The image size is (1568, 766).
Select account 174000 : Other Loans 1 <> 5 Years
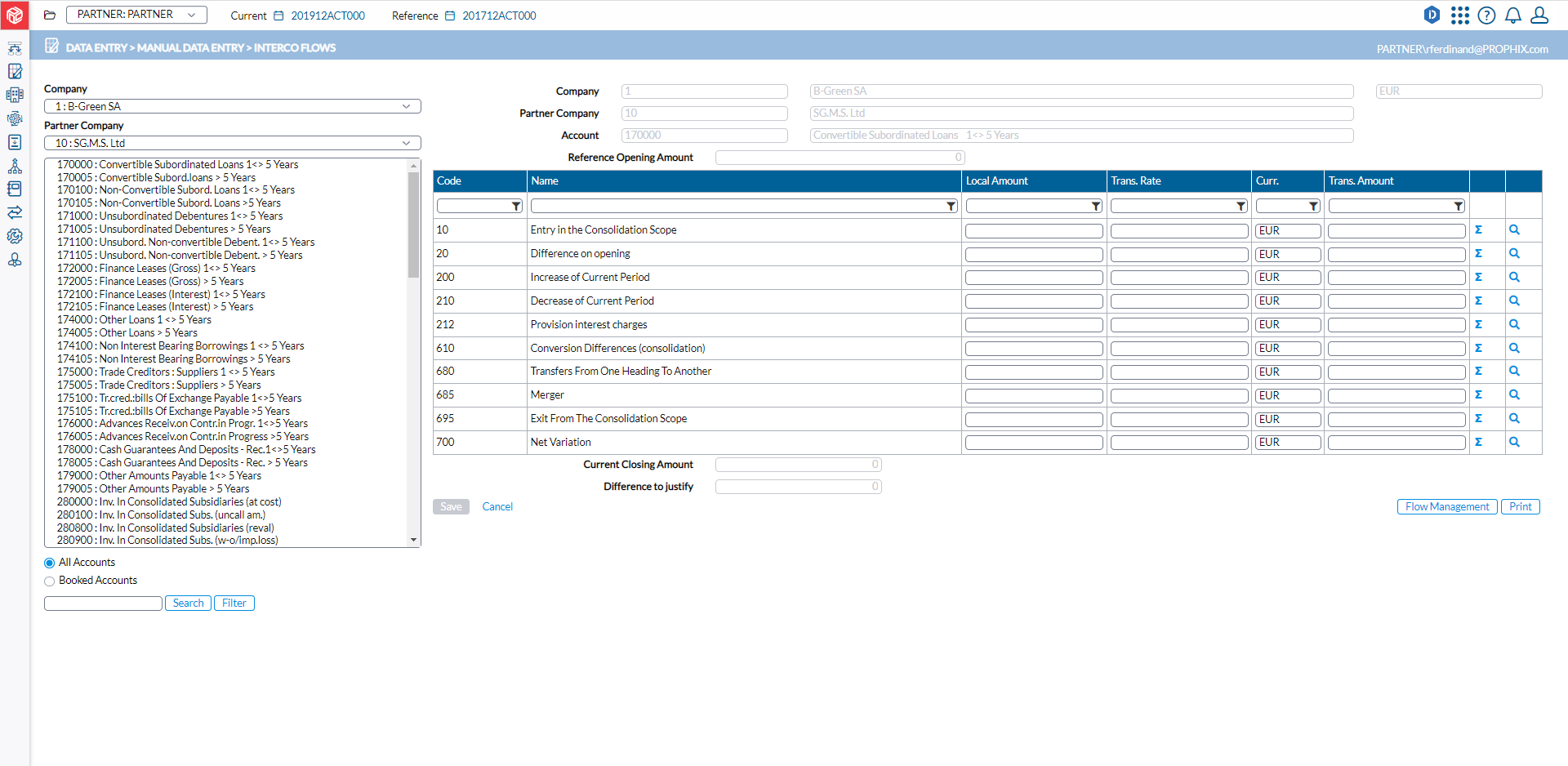coord(134,320)
